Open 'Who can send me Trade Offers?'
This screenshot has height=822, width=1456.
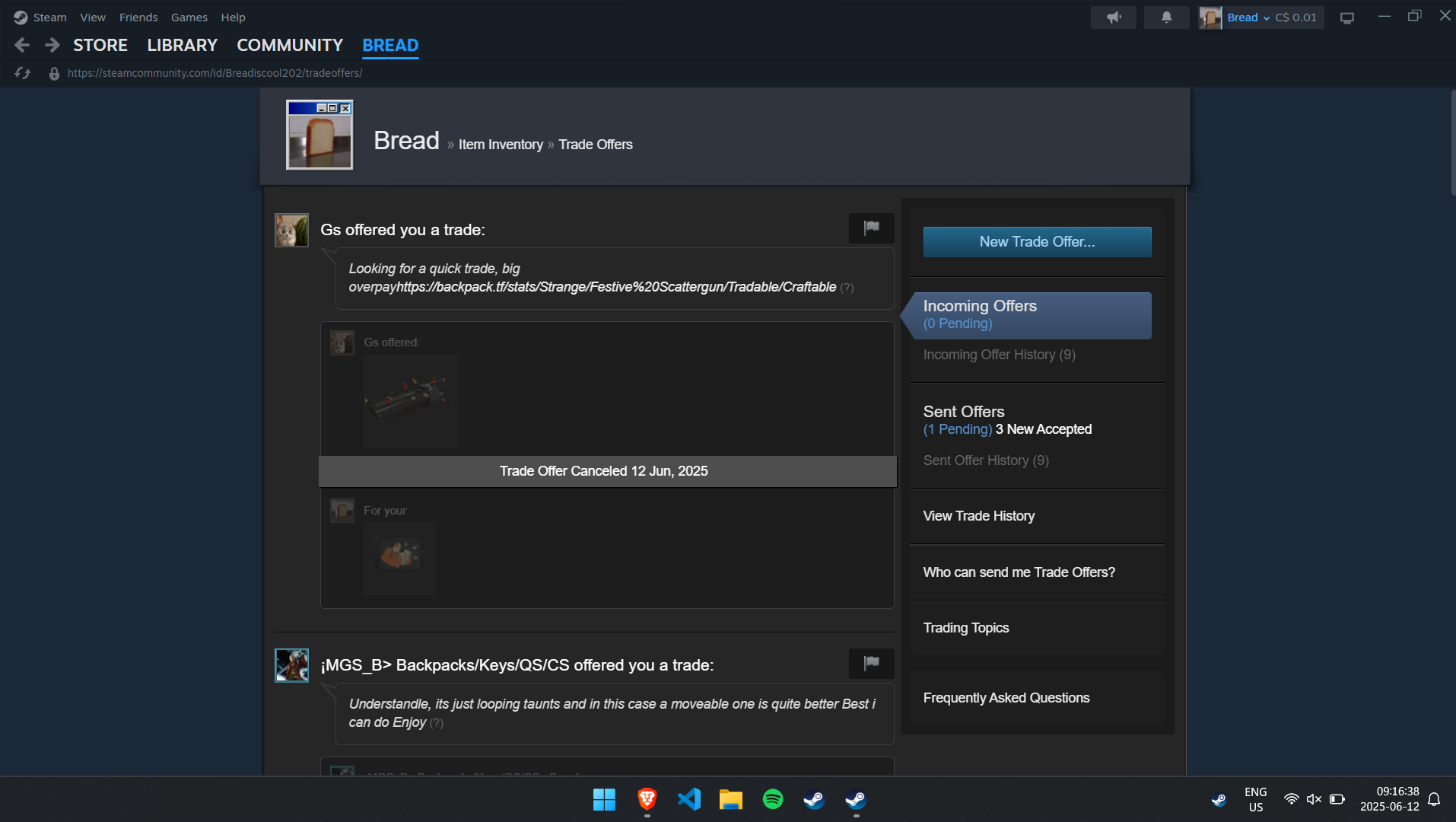(x=1019, y=572)
